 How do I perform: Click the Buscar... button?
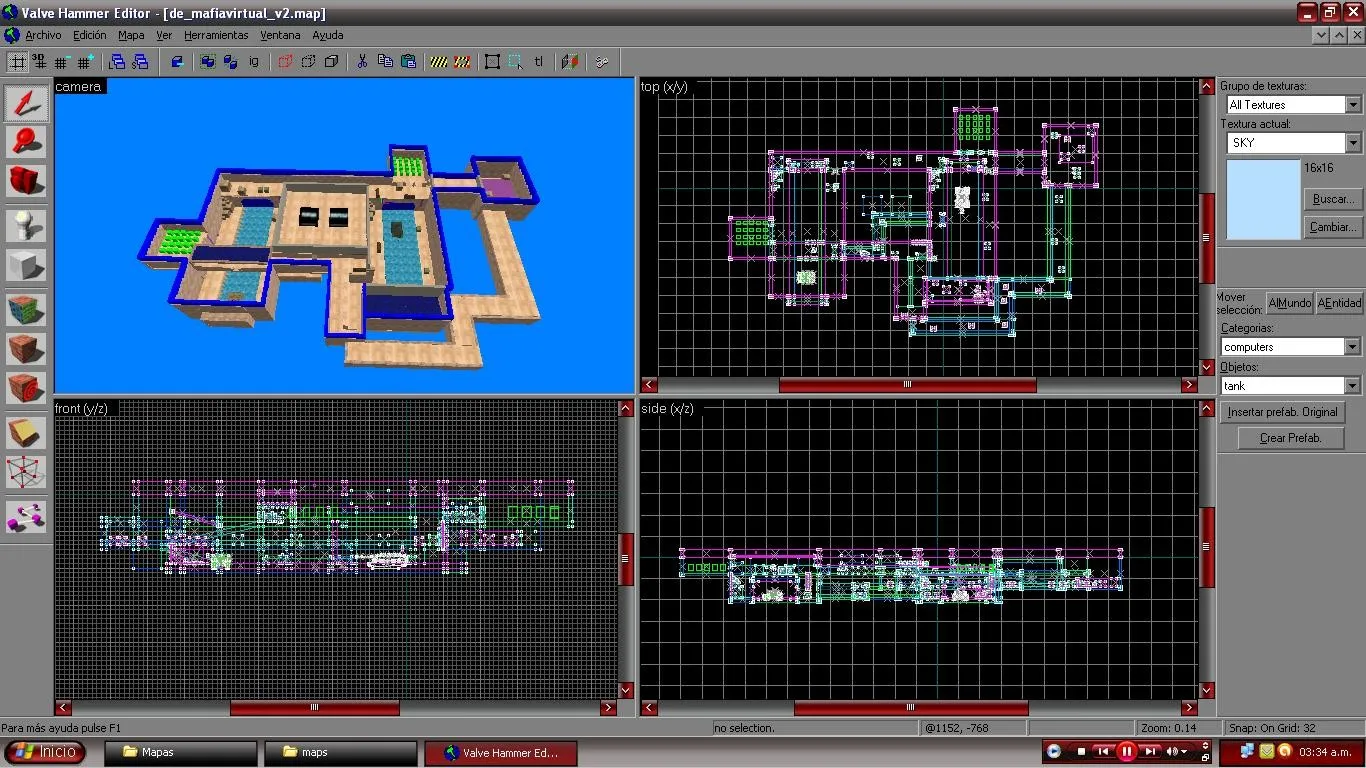1332,199
